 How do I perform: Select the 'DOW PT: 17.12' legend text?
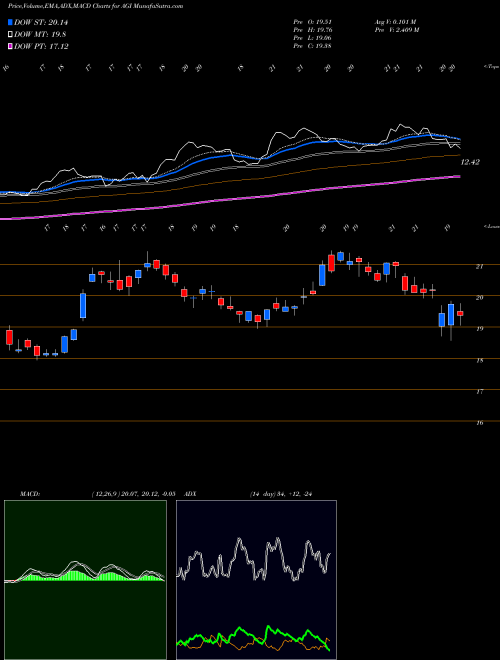pyautogui.click(x=41, y=46)
